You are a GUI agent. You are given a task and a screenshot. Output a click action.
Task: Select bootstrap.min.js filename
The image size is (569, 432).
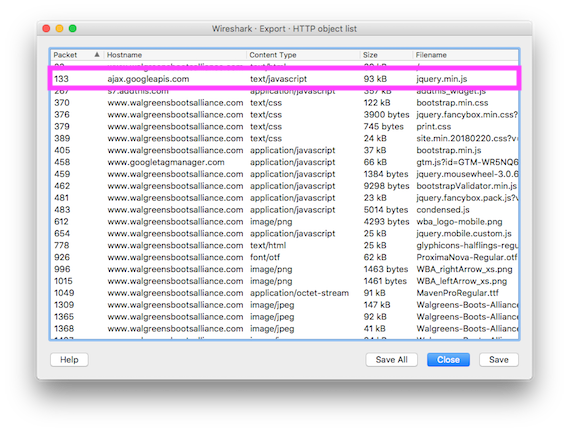tap(449, 150)
